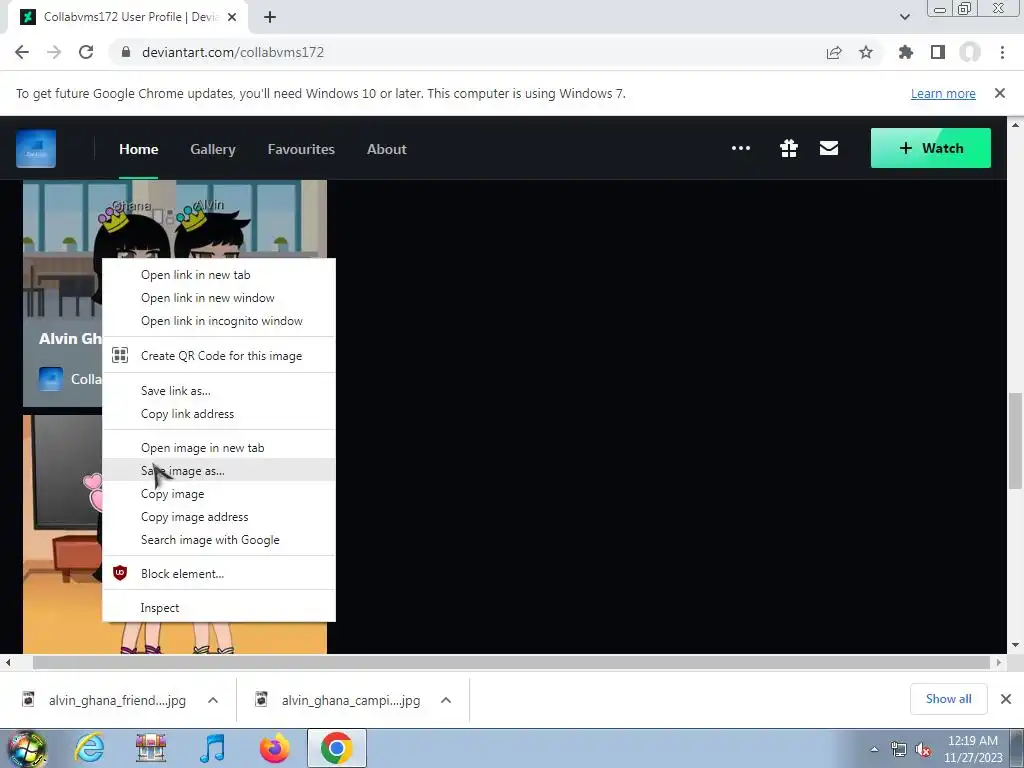The image size is (1024, 768).
Task: Click Show all downloads button
Action: click(948, 699)
